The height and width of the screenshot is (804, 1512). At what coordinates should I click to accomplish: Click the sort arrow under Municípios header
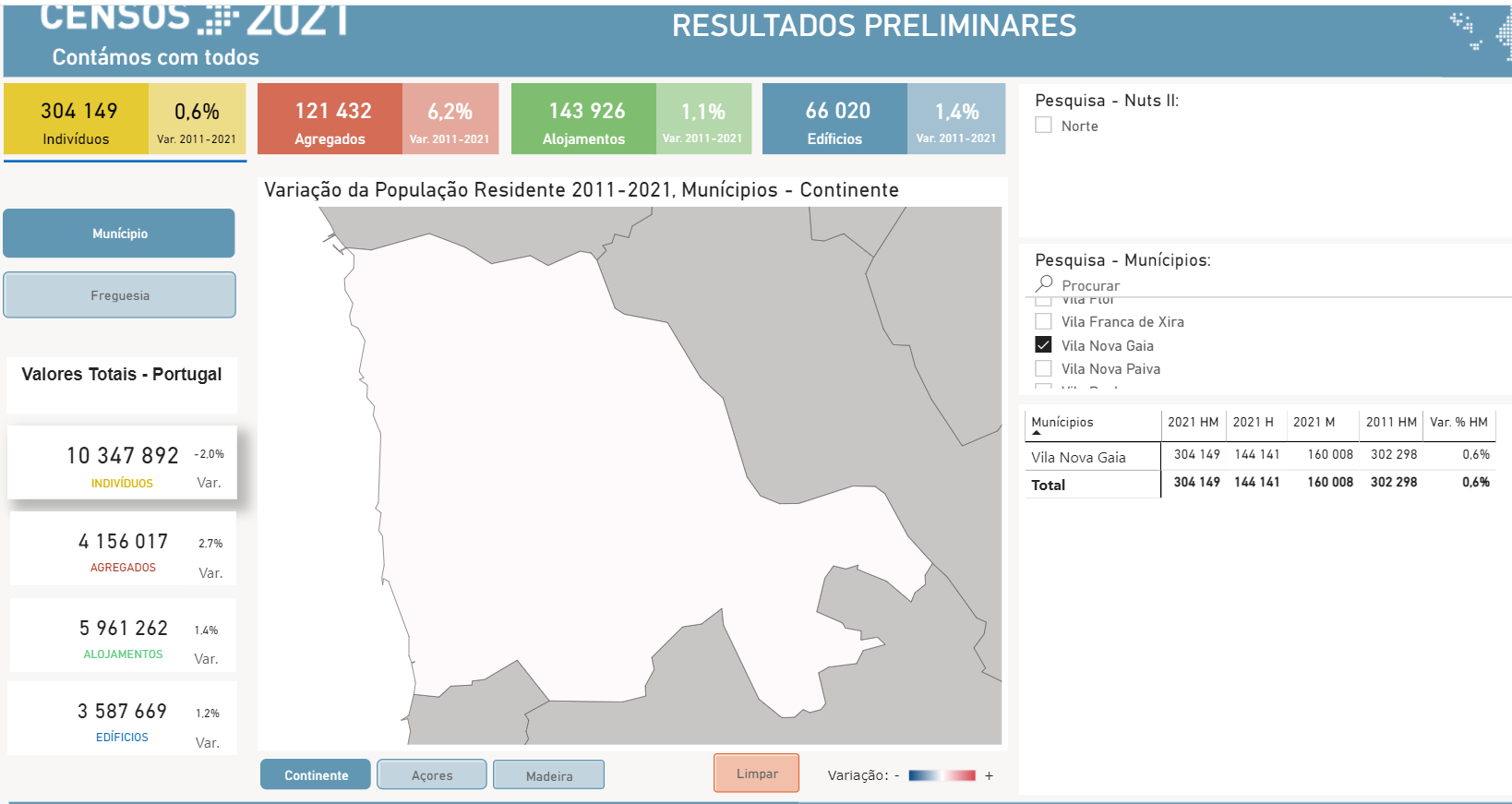point(1036,433)
